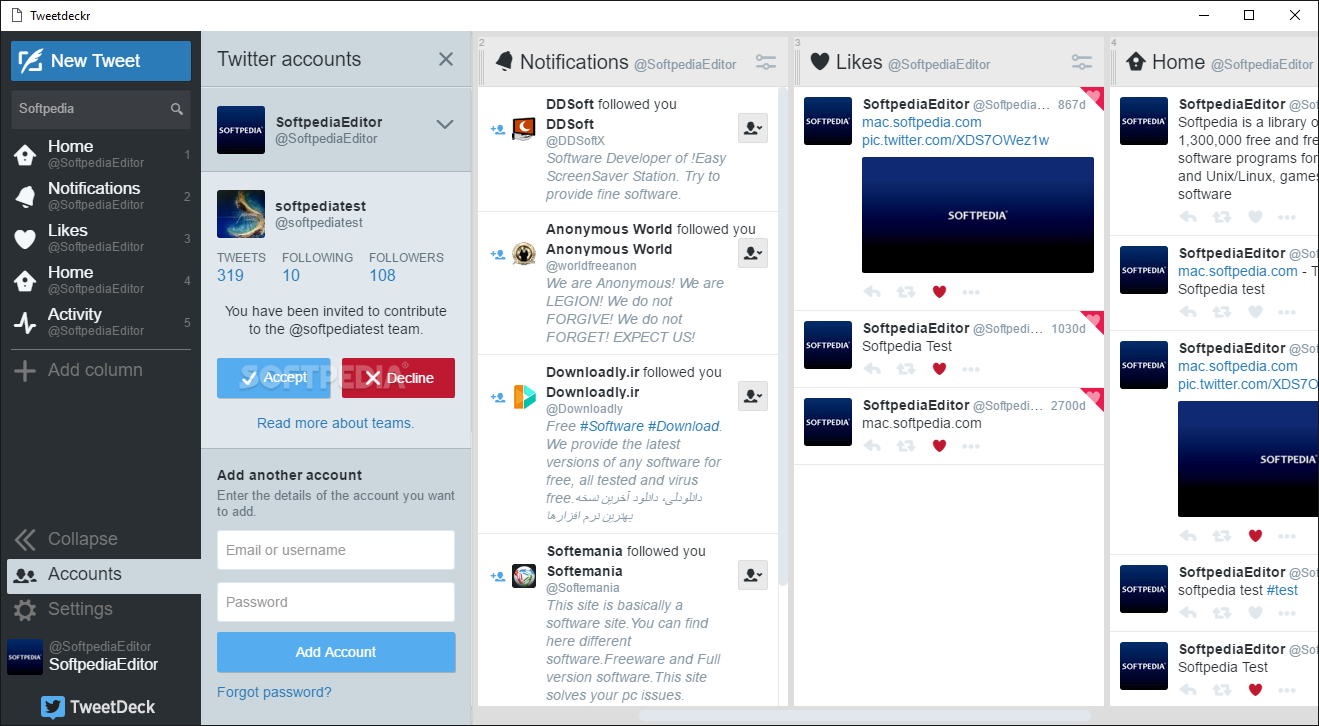Like the Softpedia library tweet in Home
This screenshot has height=726, width=1319.
[x=1255, y=217]
